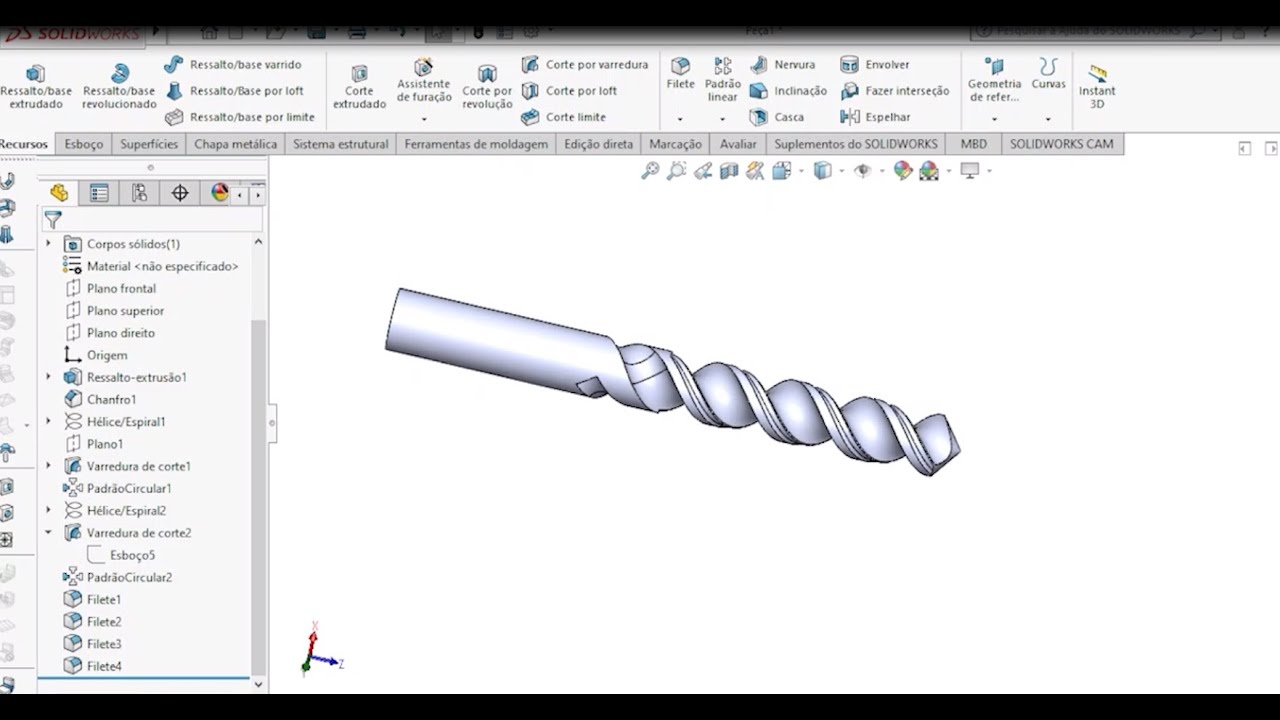
Task: Choose the Envolver tool
Action: click(875, 65)
